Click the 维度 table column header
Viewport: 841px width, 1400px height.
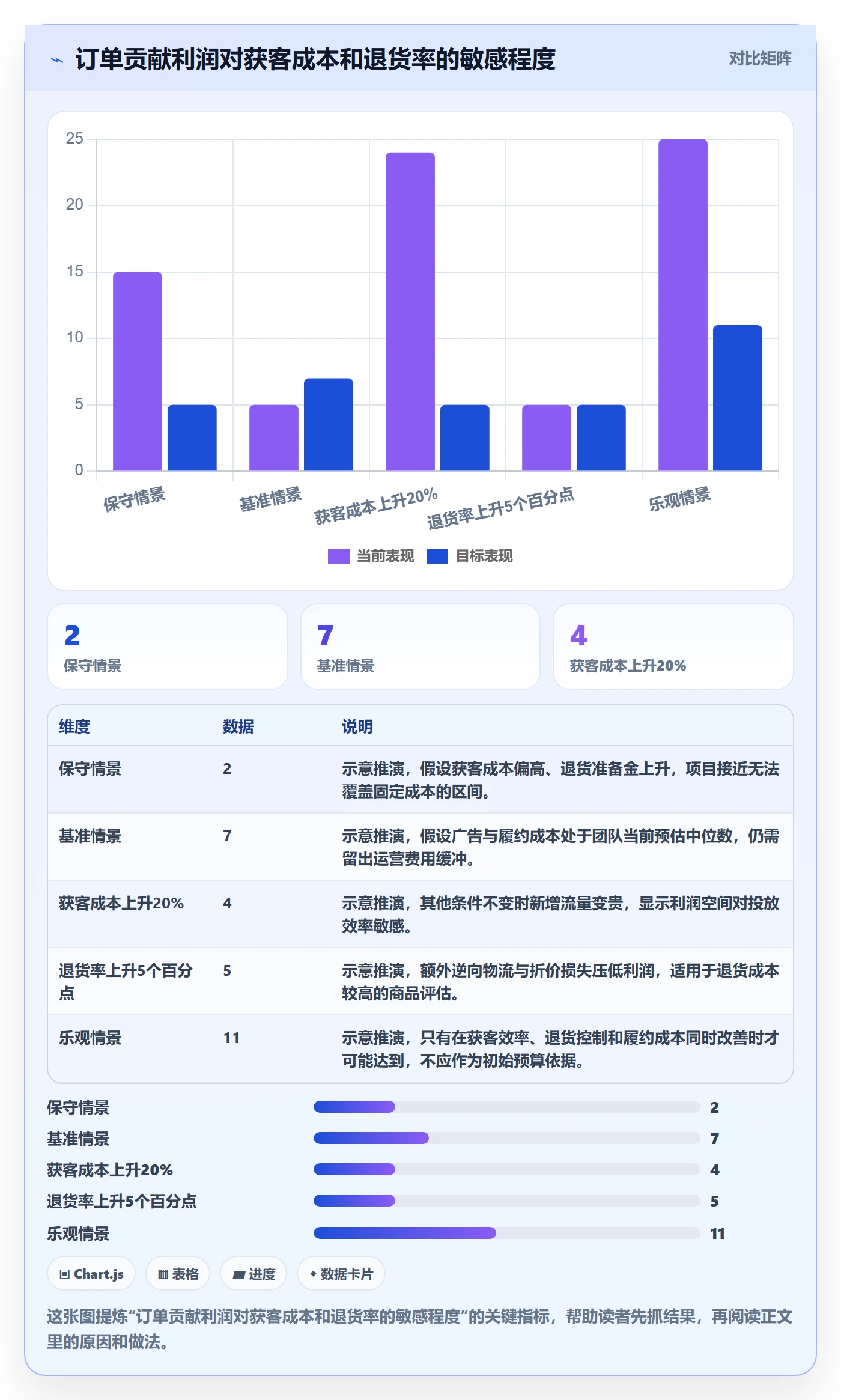[x=74, y=726]
